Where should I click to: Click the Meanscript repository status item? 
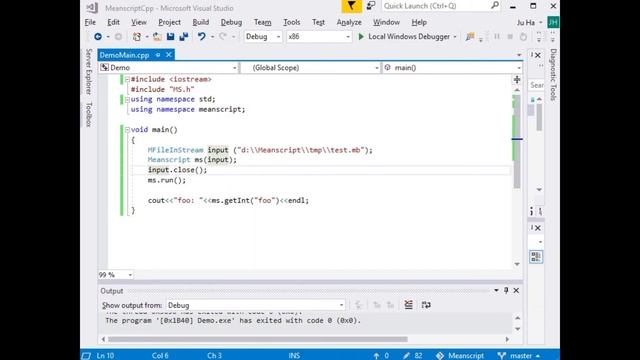(x=460, y=356)
